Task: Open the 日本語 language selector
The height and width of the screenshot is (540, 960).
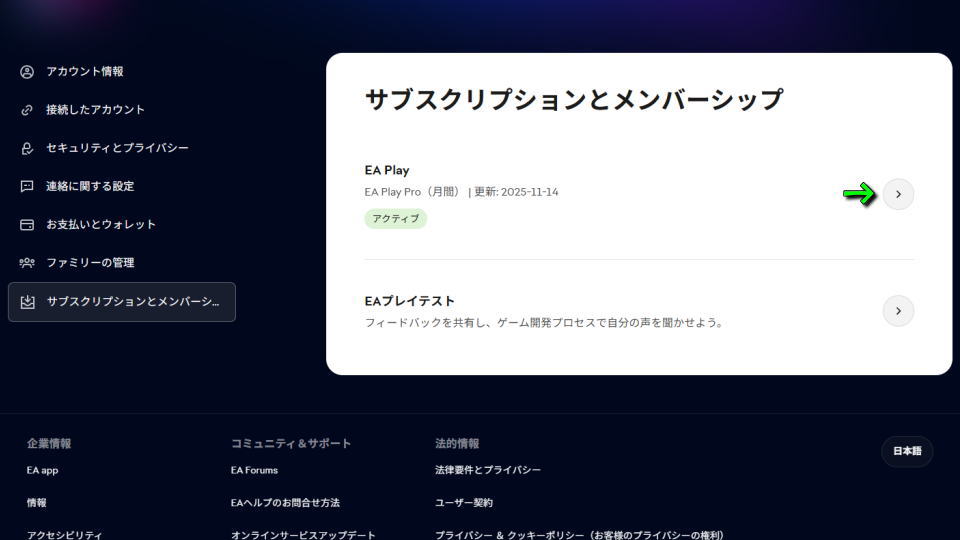Action: 907,451
